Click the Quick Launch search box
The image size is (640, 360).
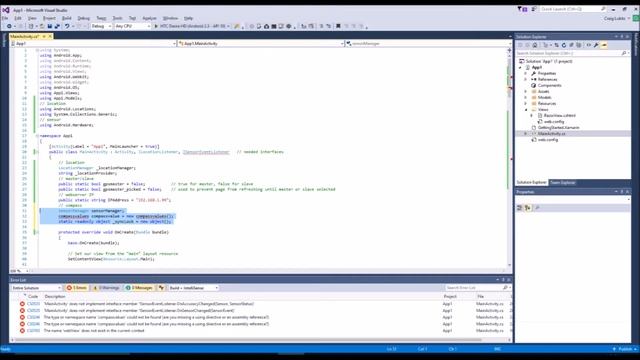(573, 9)
